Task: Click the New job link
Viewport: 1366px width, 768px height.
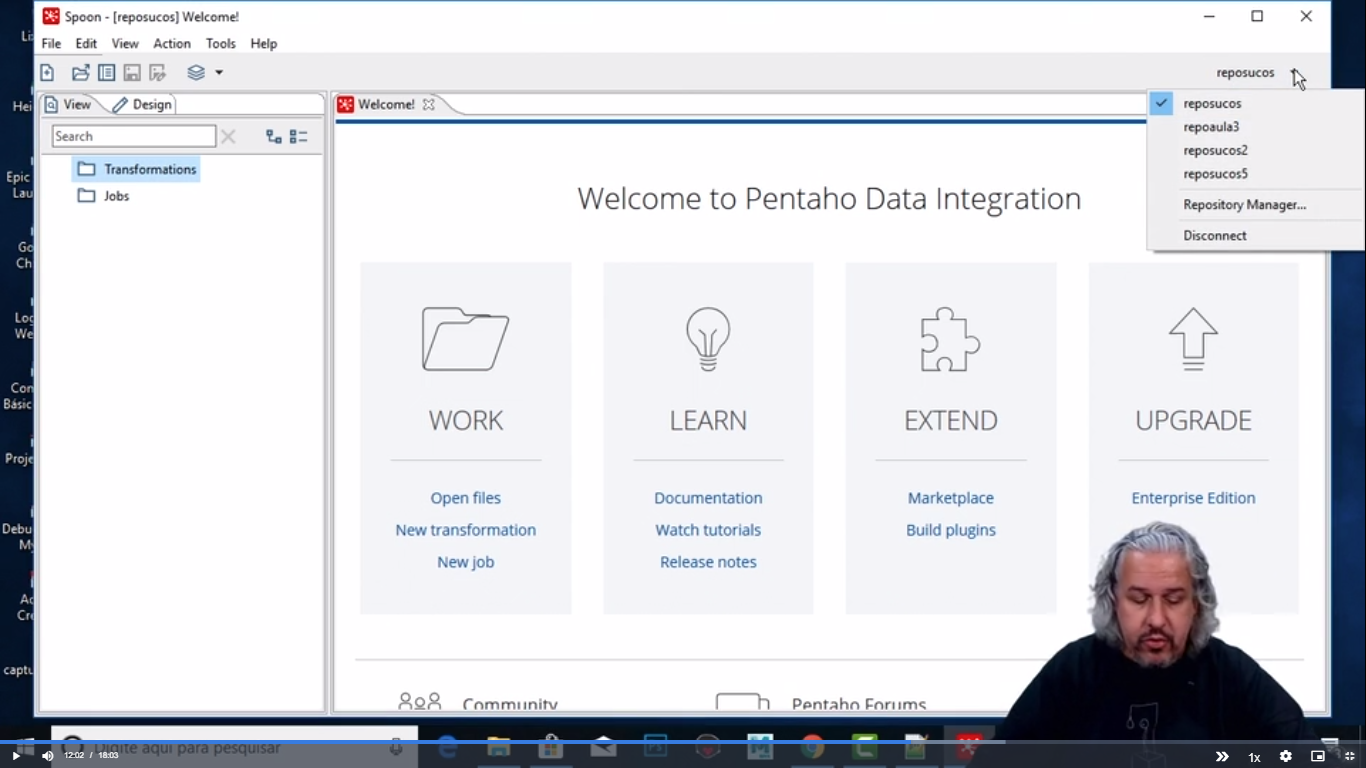Action: [466, 562]
